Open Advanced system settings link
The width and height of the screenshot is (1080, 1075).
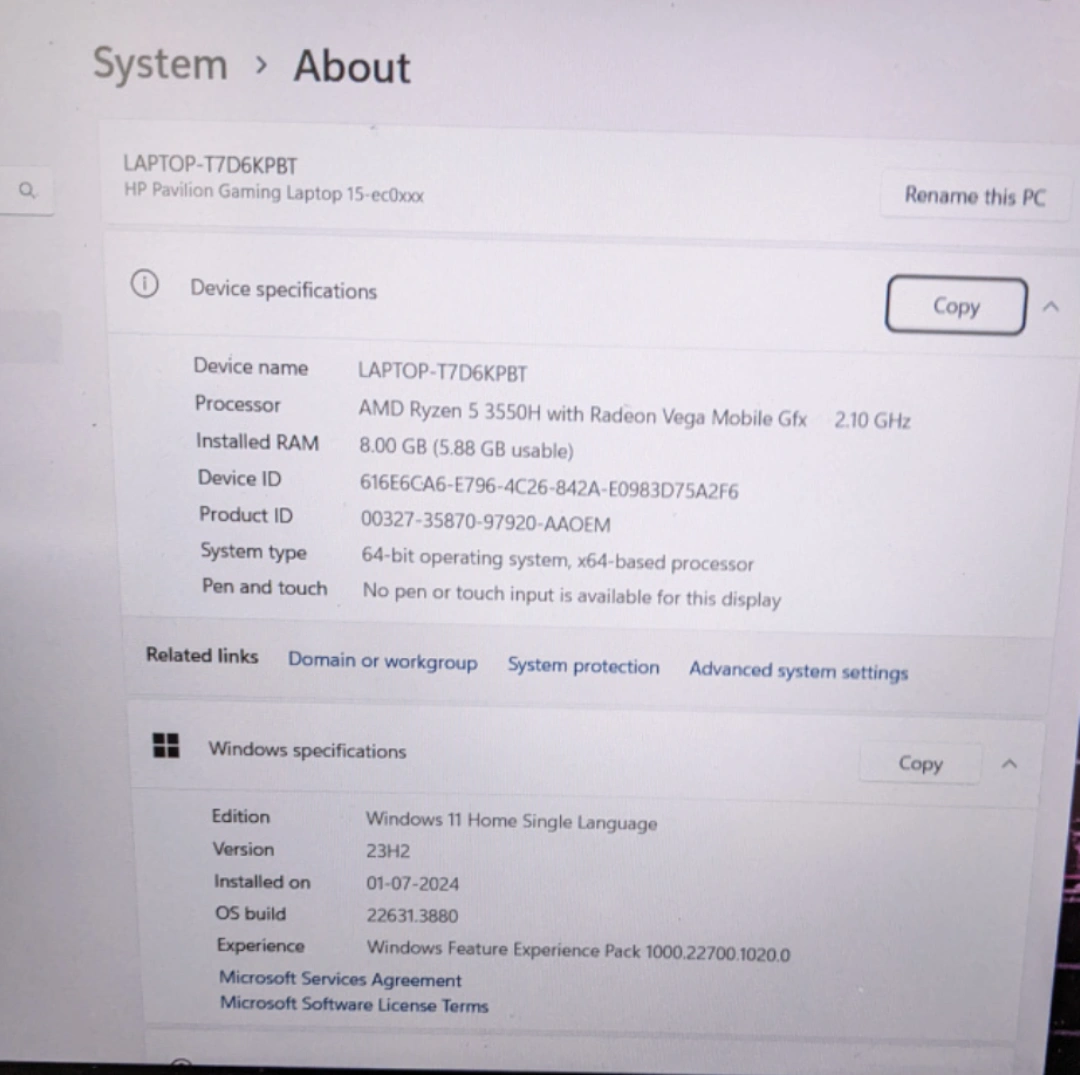(x=798, y=671)
